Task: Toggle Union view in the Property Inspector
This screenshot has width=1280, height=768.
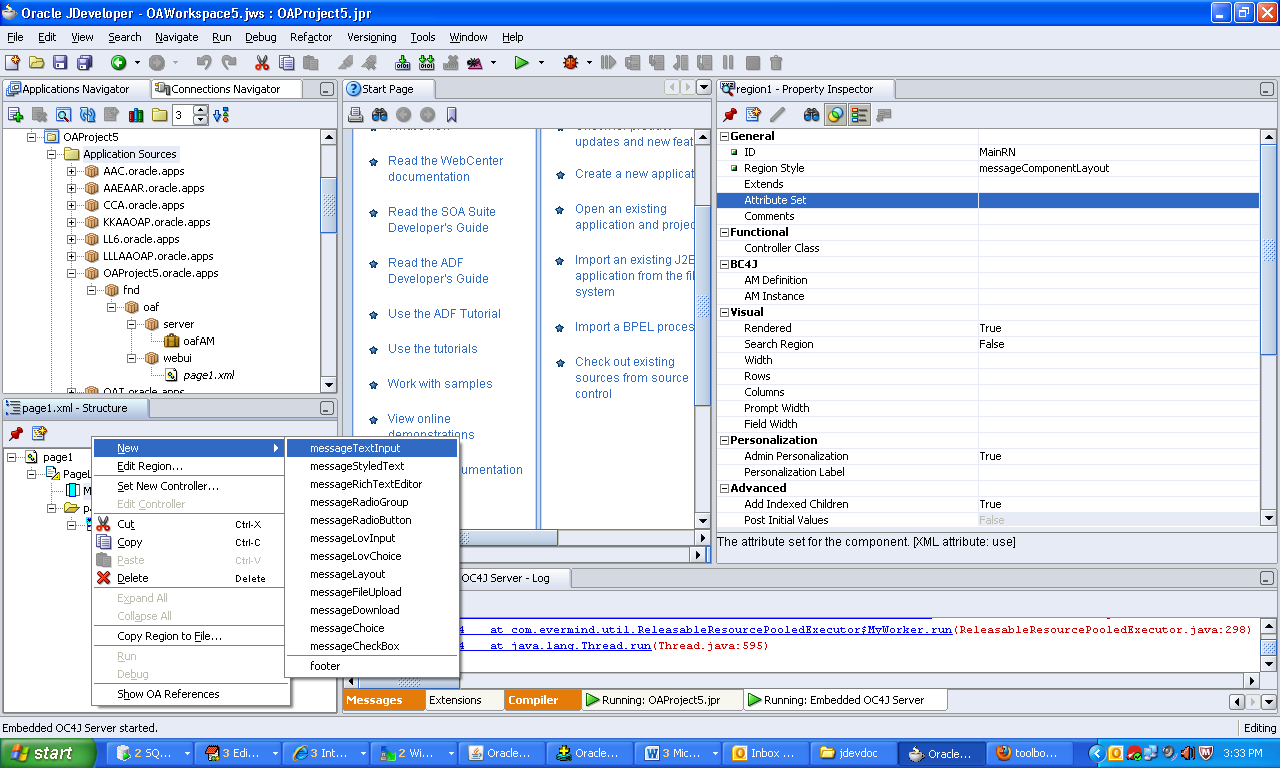Action: (x=834, y=114)
